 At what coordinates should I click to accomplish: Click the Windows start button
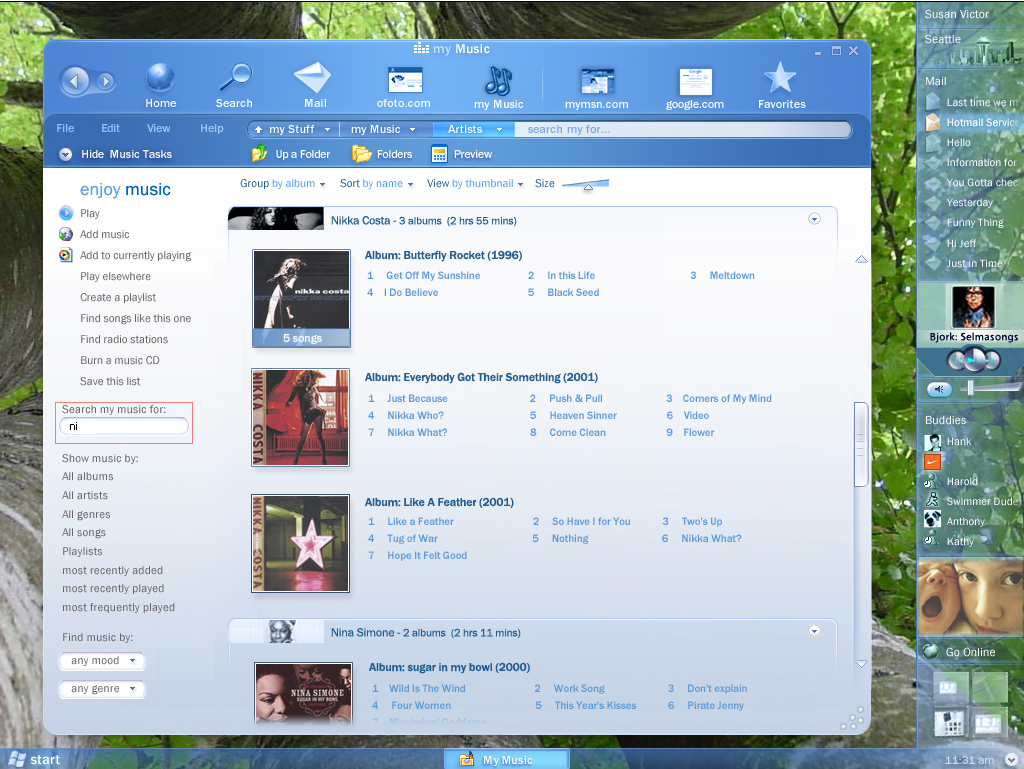tap(35, 759)
